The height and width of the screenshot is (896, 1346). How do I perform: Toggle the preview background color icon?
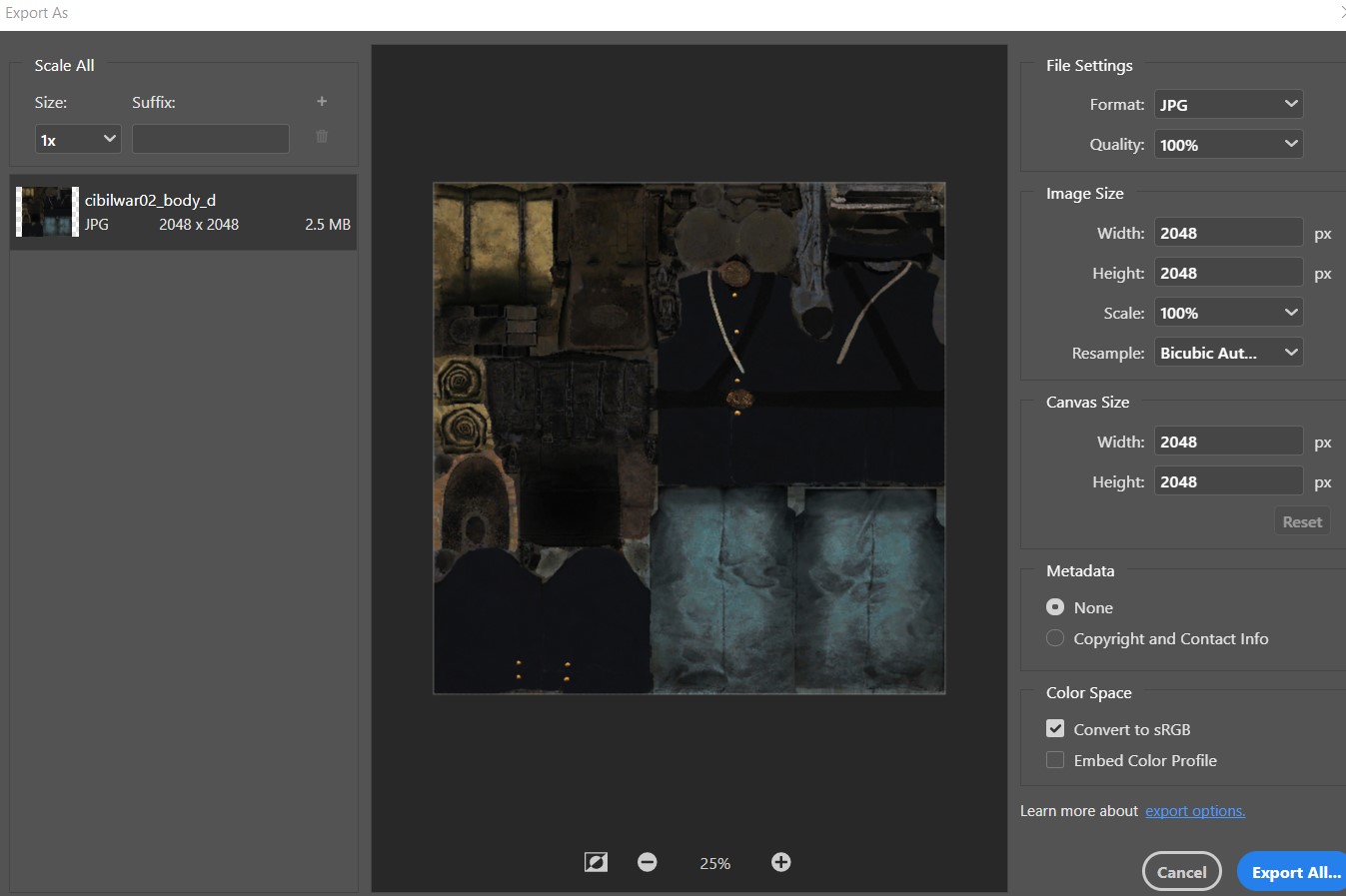coord(596,862)
